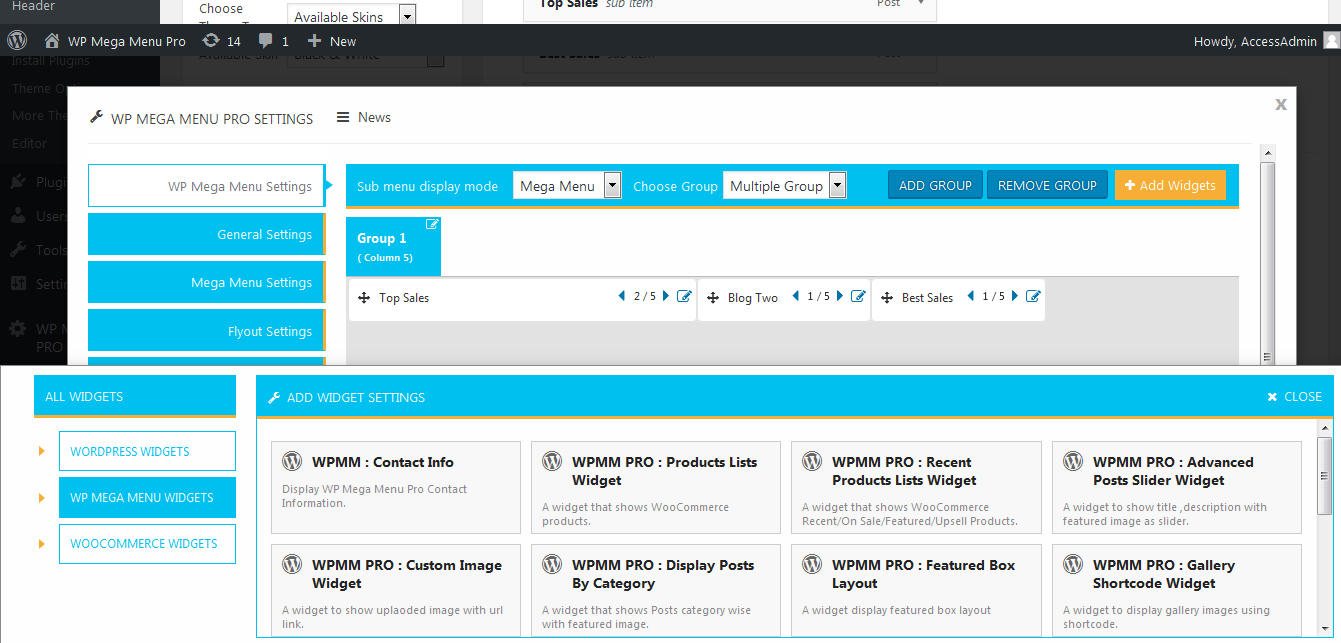Open Sub menu display mode dropdown

567,185
